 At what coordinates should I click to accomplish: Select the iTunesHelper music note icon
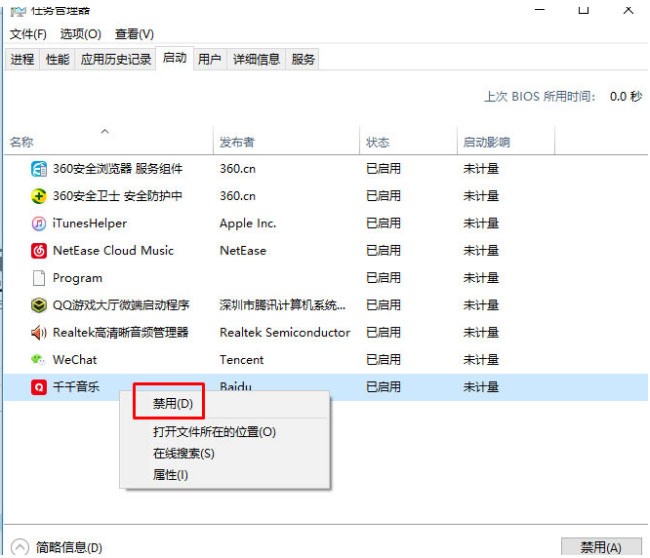39,223
